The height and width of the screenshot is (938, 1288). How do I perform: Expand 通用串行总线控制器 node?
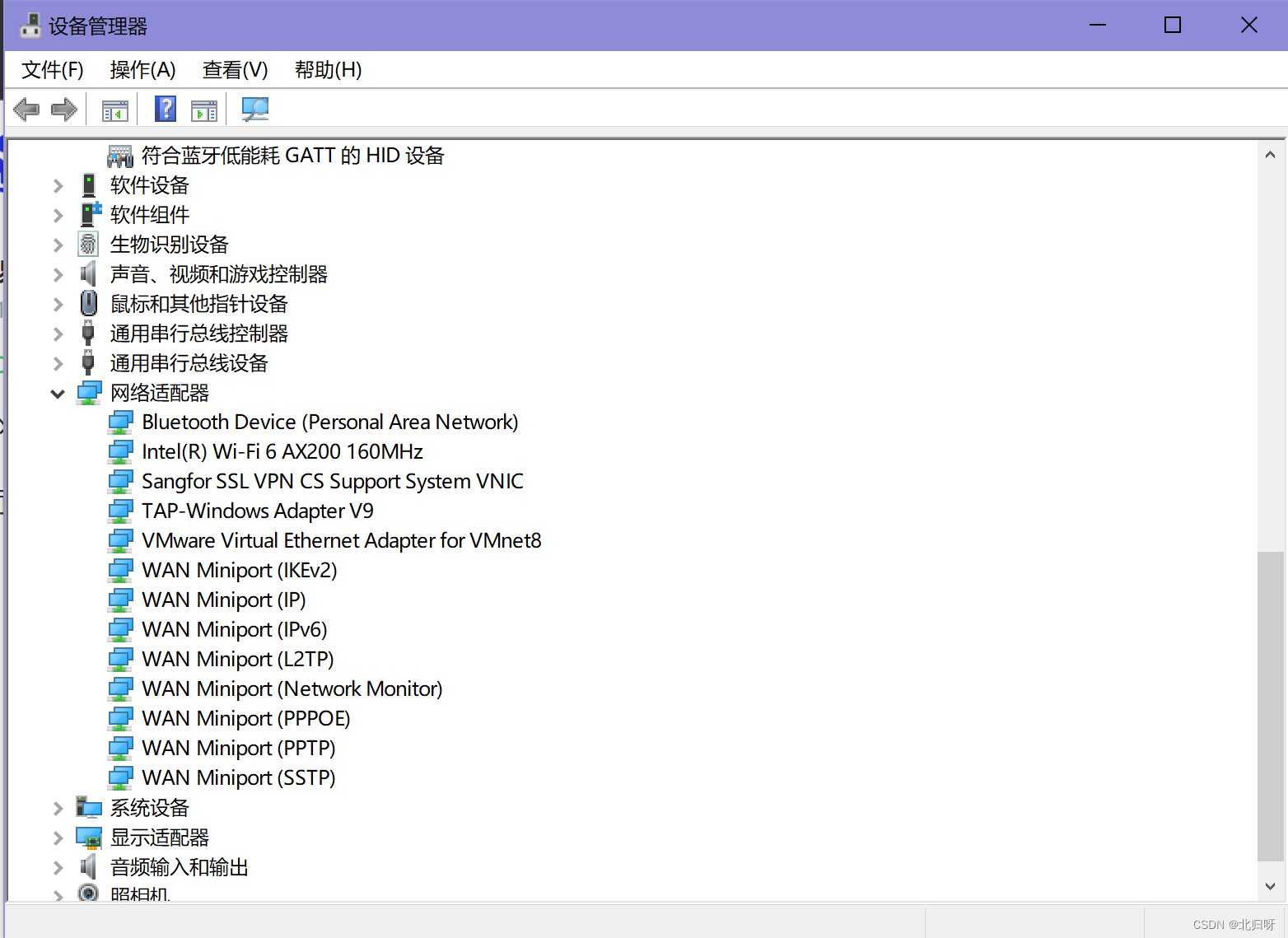58,334
